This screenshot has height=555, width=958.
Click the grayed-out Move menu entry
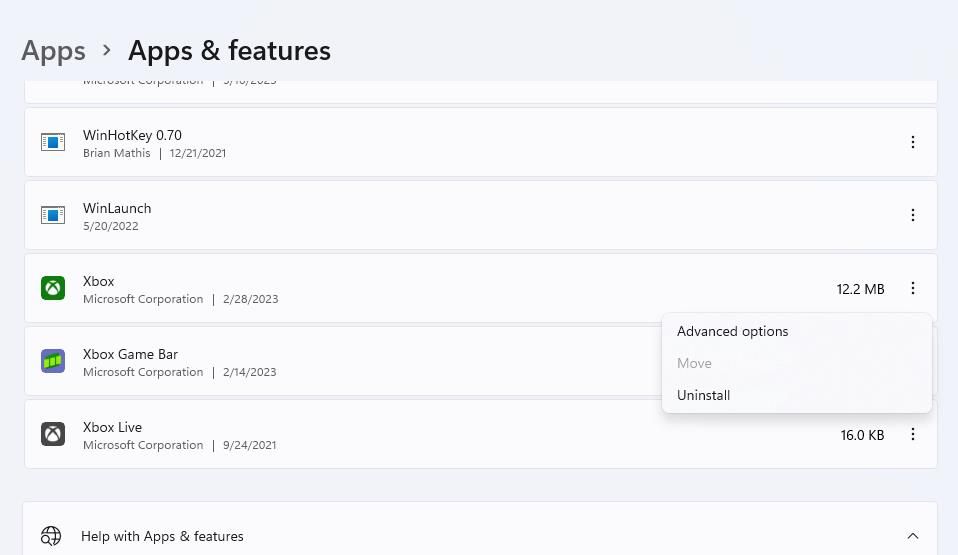click(x=694, y=363)
